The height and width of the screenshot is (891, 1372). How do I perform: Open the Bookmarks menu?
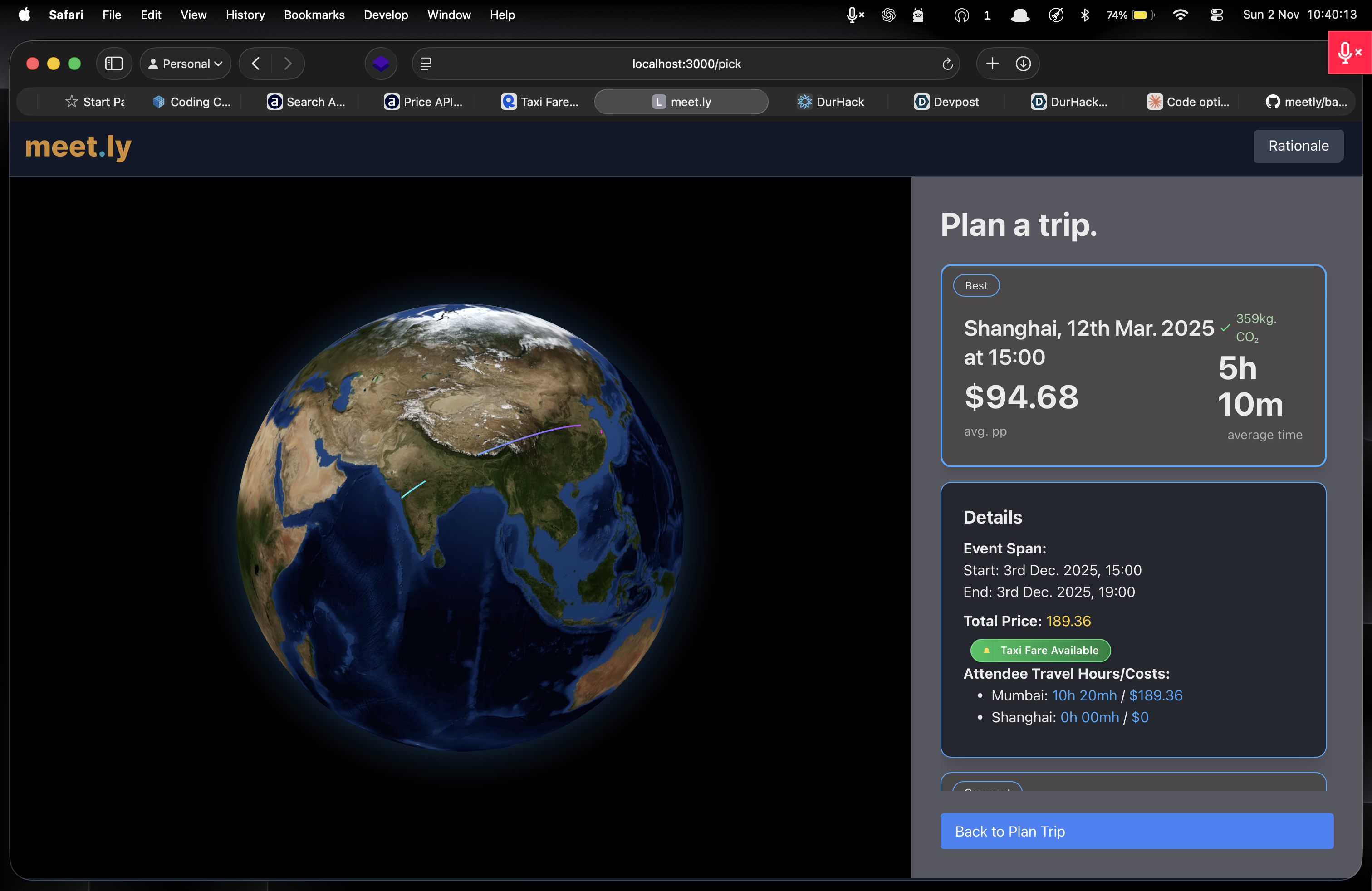coord(314,15)
